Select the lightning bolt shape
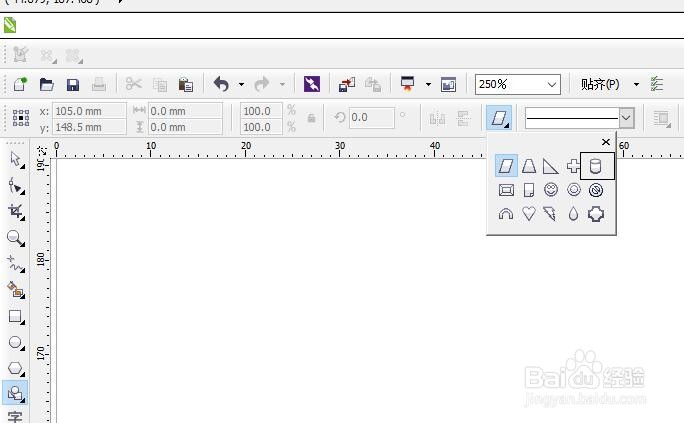This screenshot has height=423, width=684. pyautogui.click(x=550, y=214)
